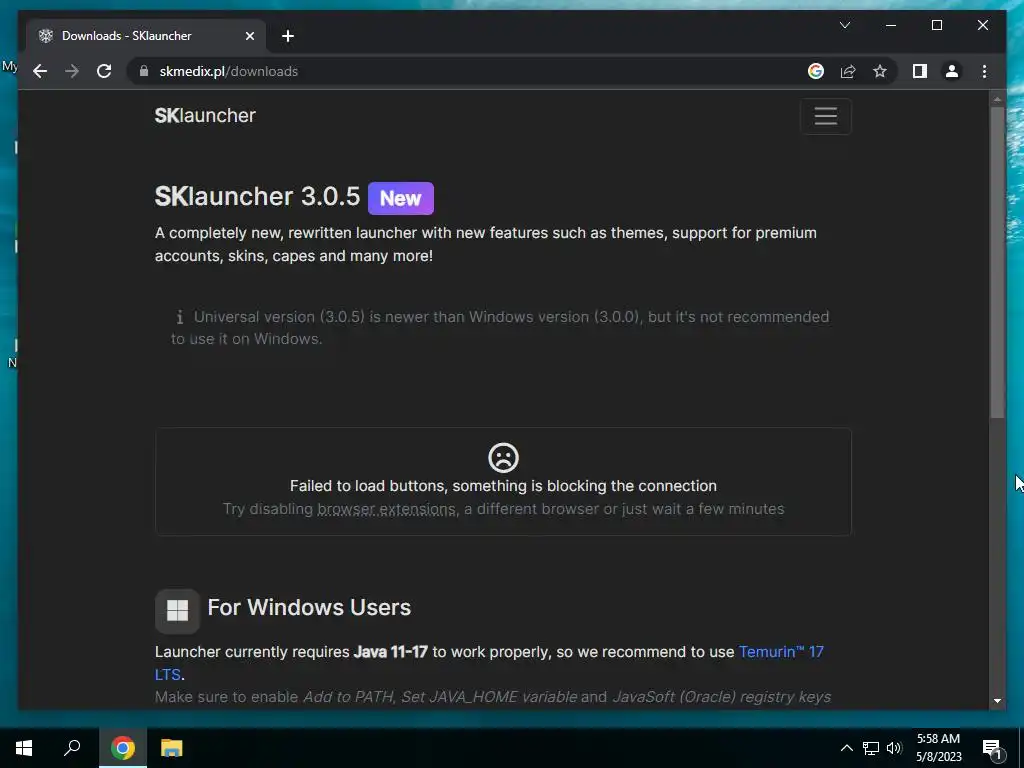This screenshot has height=768, width=1024.
Task: Click the scrollbar up arrow
Action: pyautogui.click(x=997, y=99)
